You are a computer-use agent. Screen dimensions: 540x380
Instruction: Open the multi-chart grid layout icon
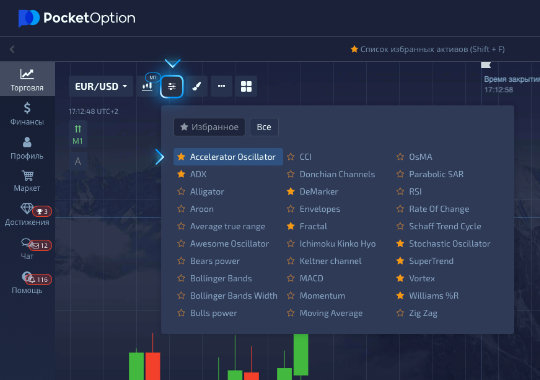coord(246,86)
